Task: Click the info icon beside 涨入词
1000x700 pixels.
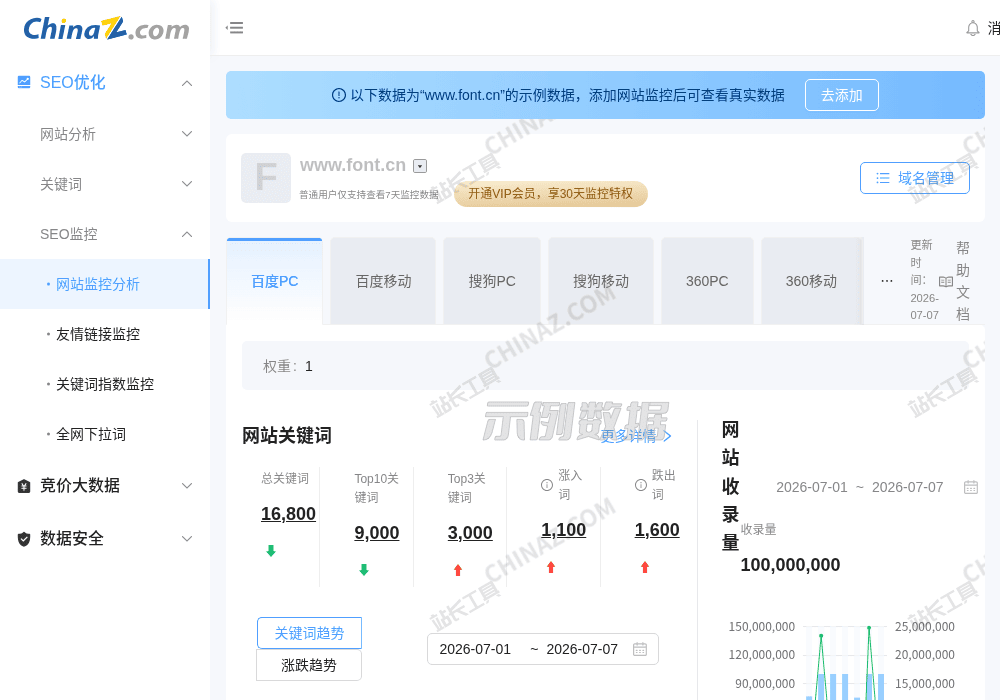Action: pos(547,485)
